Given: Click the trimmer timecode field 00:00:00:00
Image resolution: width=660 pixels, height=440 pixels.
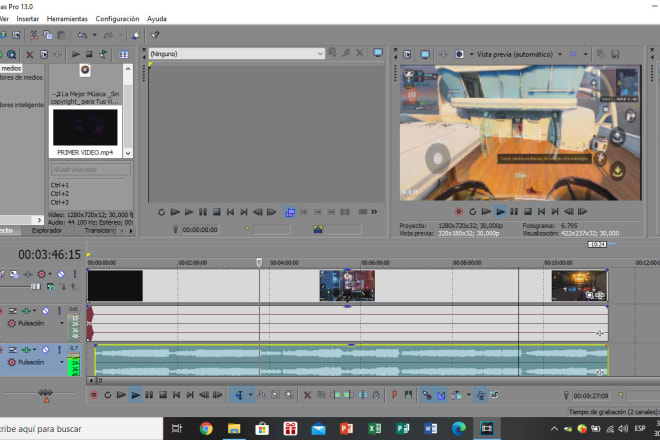Looking at the screenshot, I should click(x=200, y=230).
